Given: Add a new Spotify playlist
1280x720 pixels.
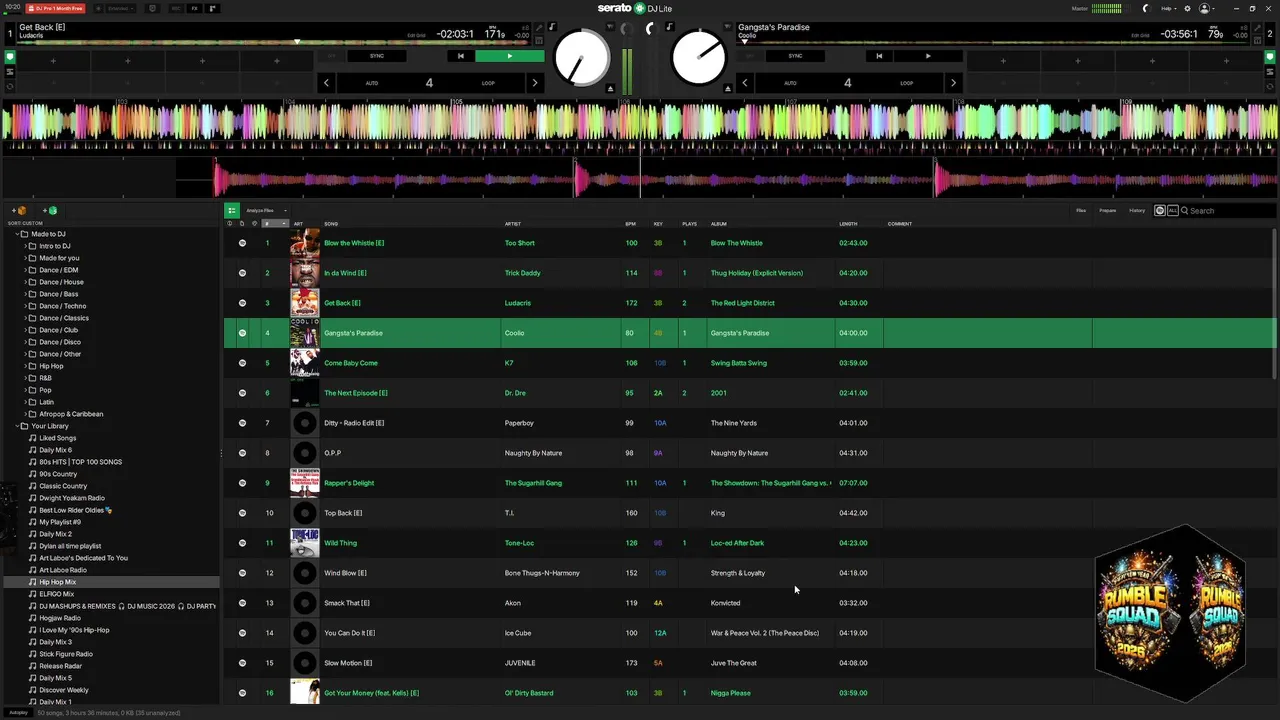Looking at the screenshot, I should (x=50, y=211).
